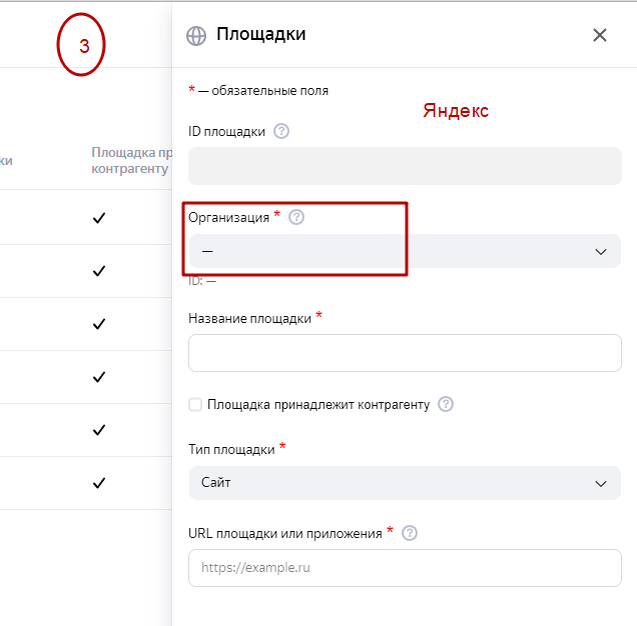
Task: Click the URL площадки input field
Action: 404,567
